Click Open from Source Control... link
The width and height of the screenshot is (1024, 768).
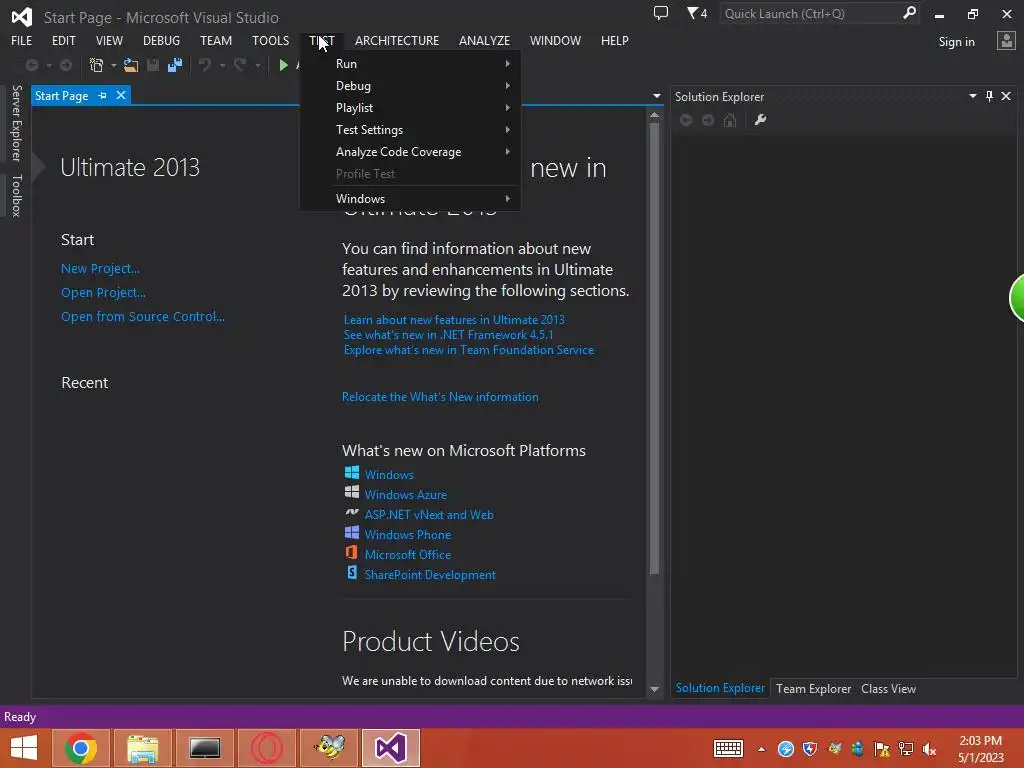coord(142,317)
